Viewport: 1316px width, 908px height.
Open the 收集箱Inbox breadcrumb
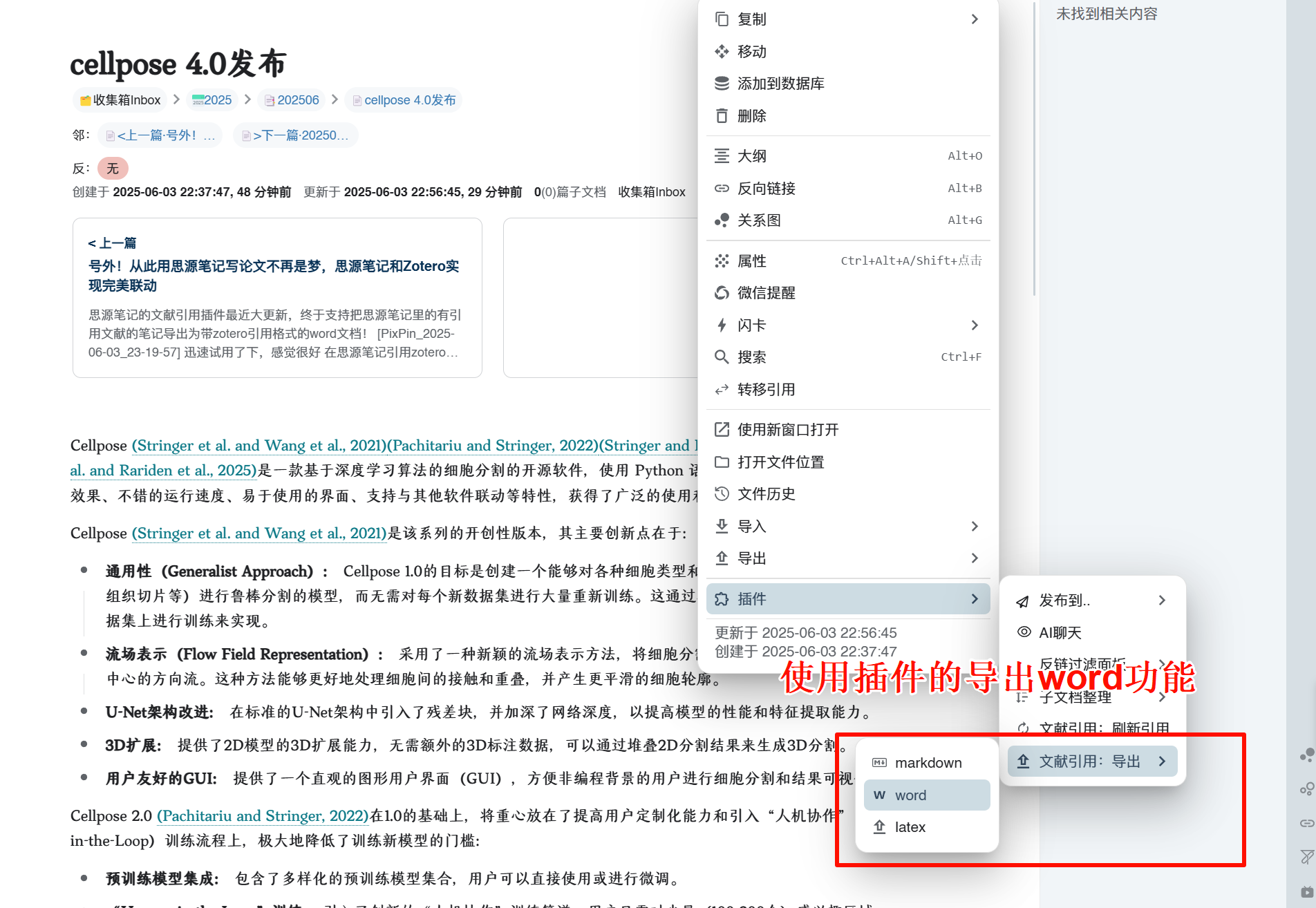120,100
